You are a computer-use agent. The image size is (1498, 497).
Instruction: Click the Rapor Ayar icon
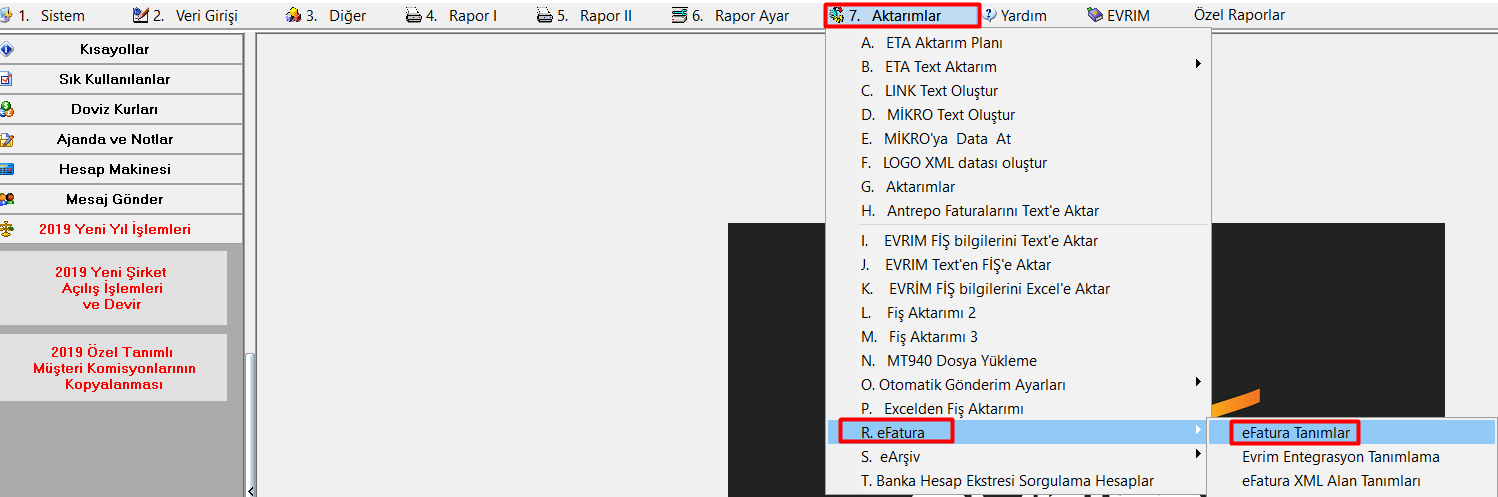(680, 15)
